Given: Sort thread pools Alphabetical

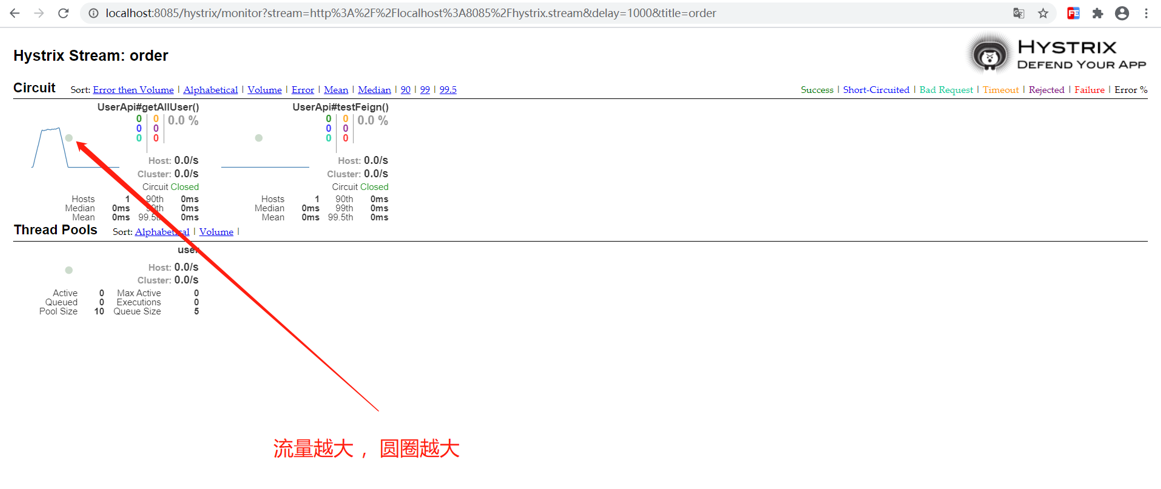Looking at the screenshot, I should (161, 232).
